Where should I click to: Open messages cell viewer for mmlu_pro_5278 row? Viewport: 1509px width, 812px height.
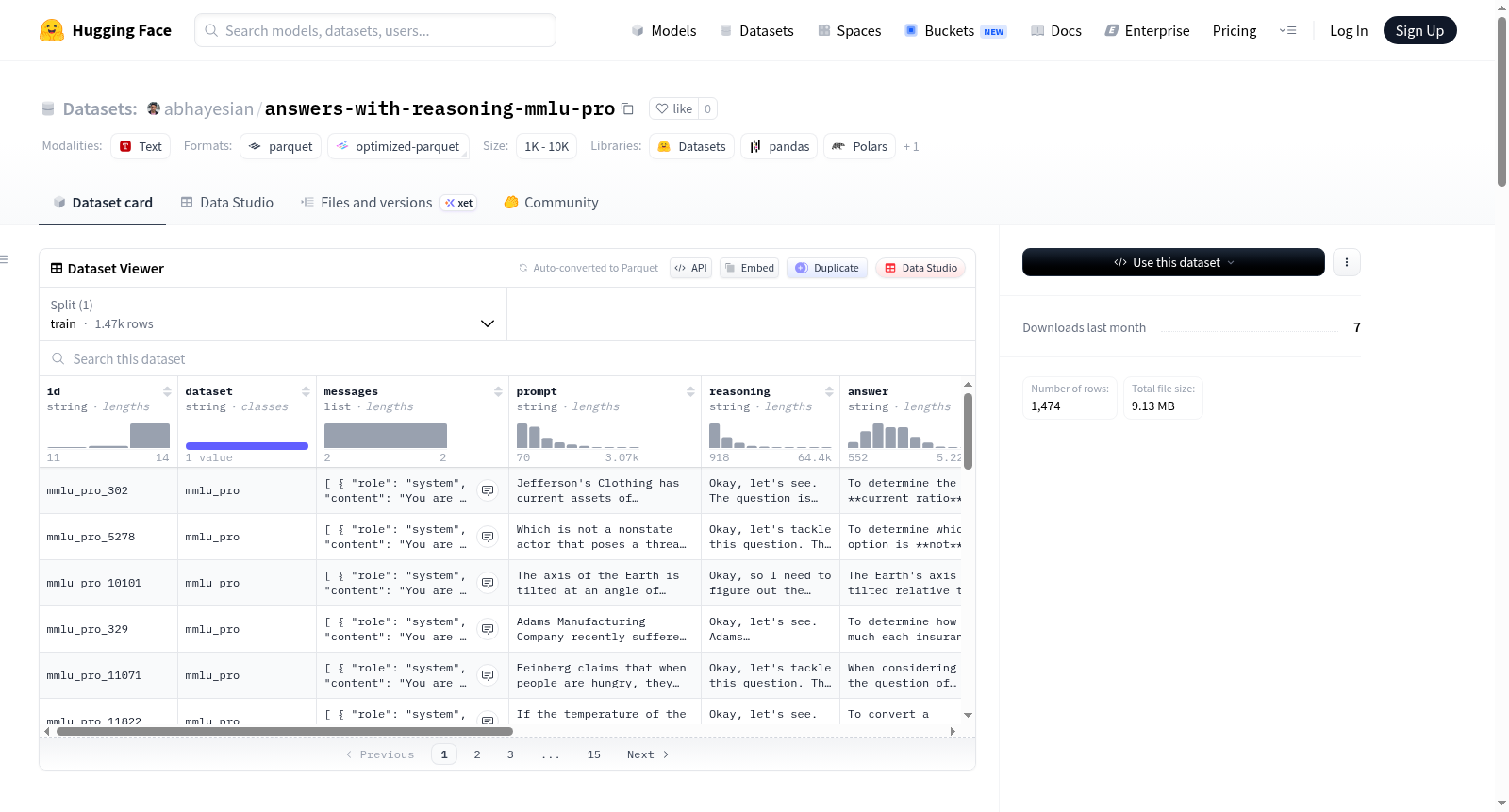(488, 537)
